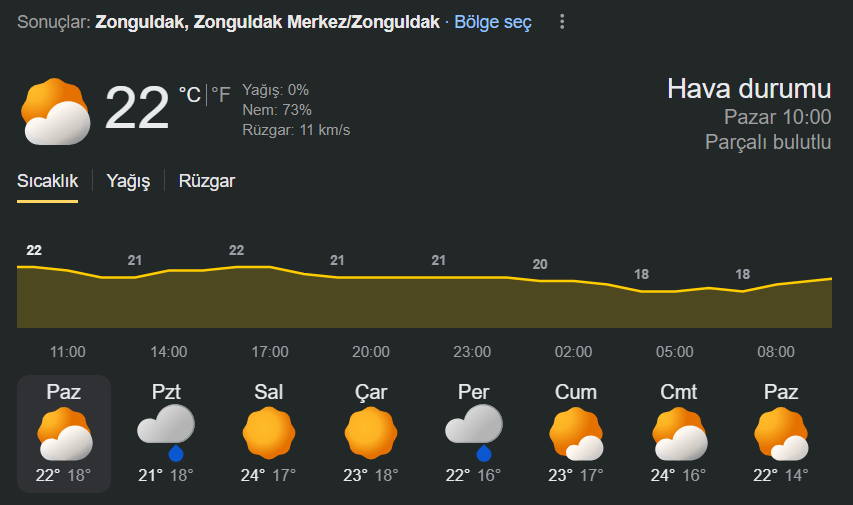The width and height of the screenshot is (853, 505).
Task: Switch to the Rüzgar tab
Action: 207,181
